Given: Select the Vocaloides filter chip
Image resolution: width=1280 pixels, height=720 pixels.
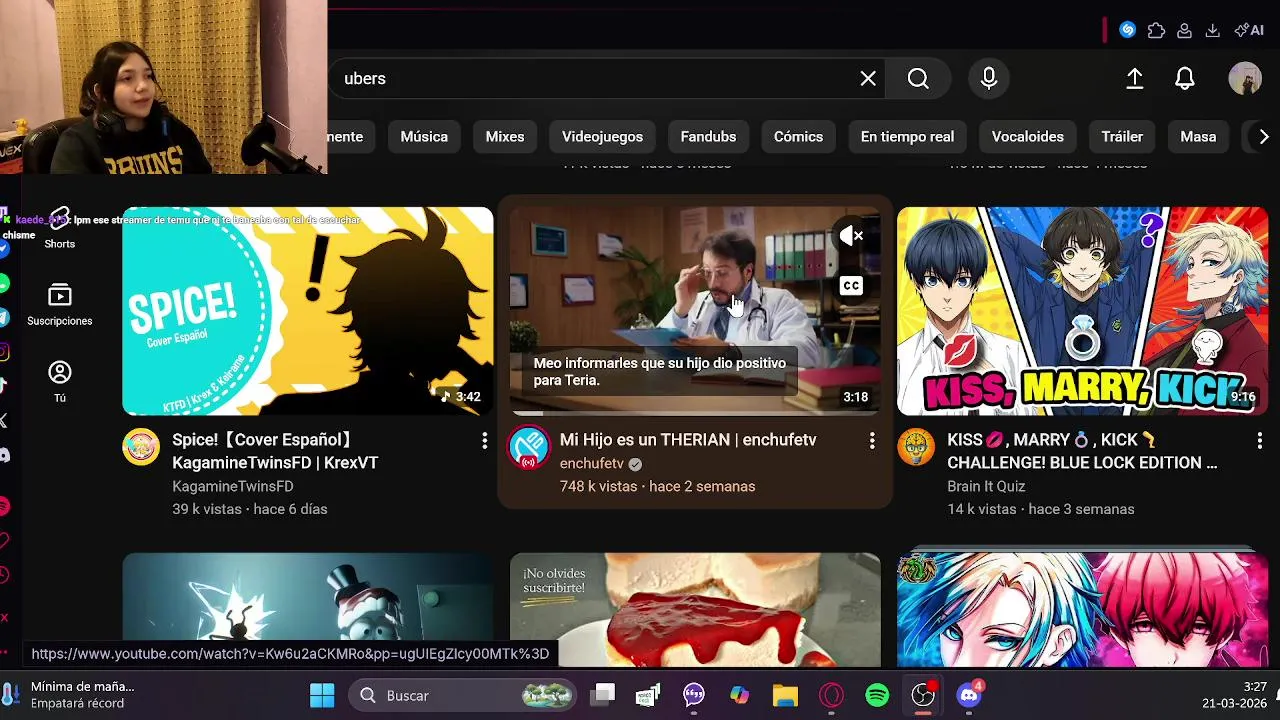Looking at the screenshot, I should (1028, 137).
